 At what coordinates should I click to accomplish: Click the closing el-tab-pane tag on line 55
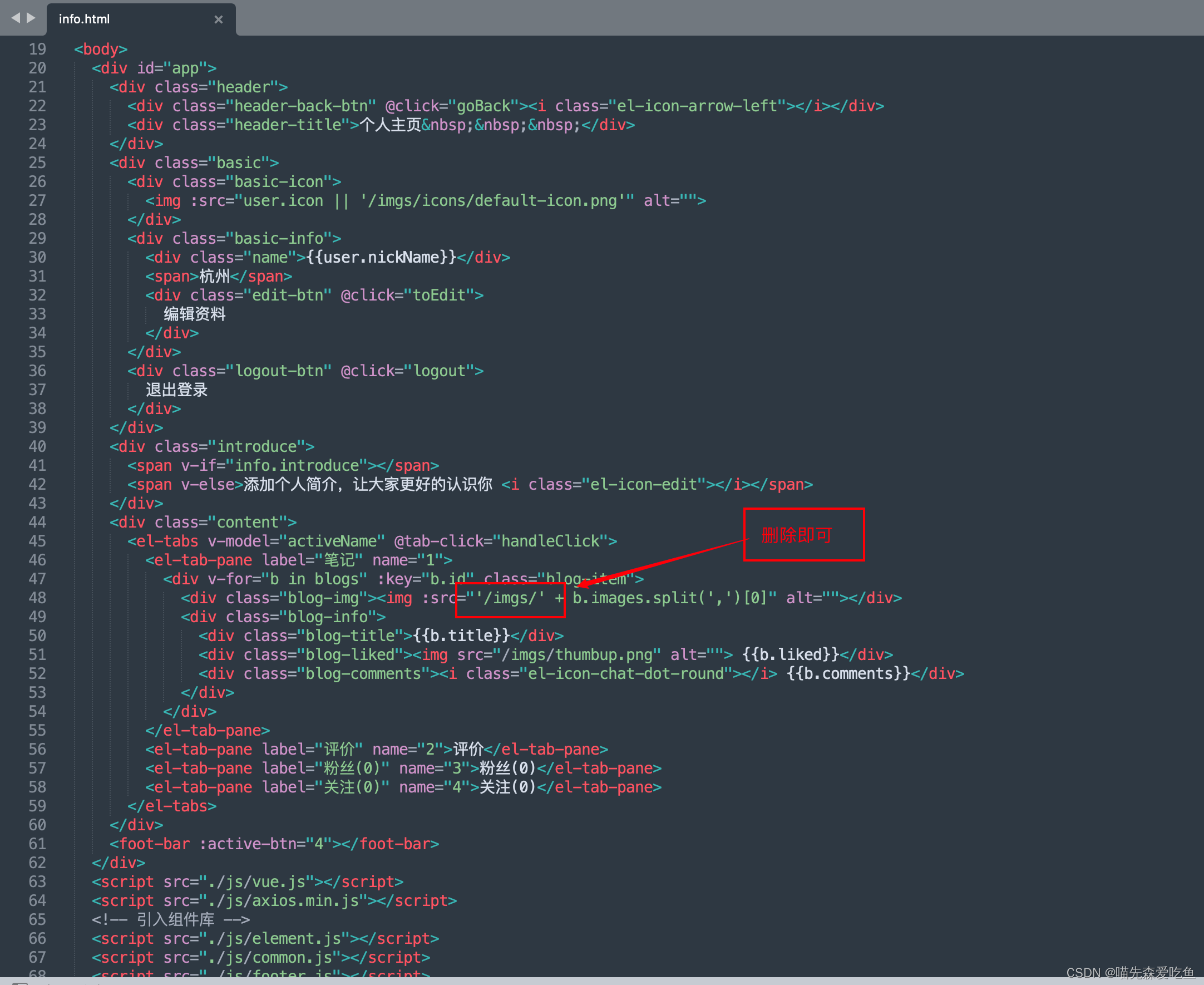point(208,730)
